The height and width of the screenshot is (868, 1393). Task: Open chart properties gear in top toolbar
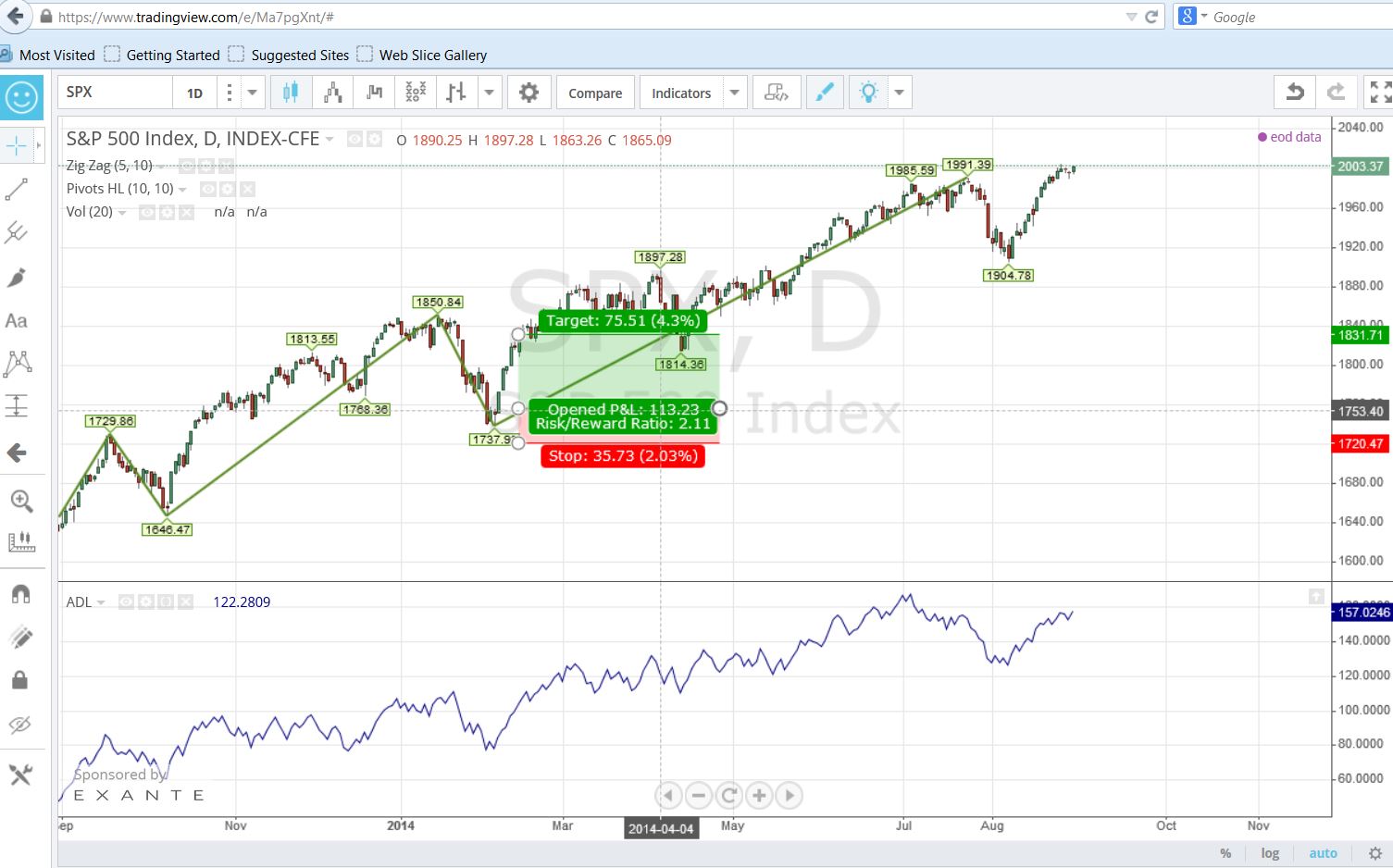(529, 93)
